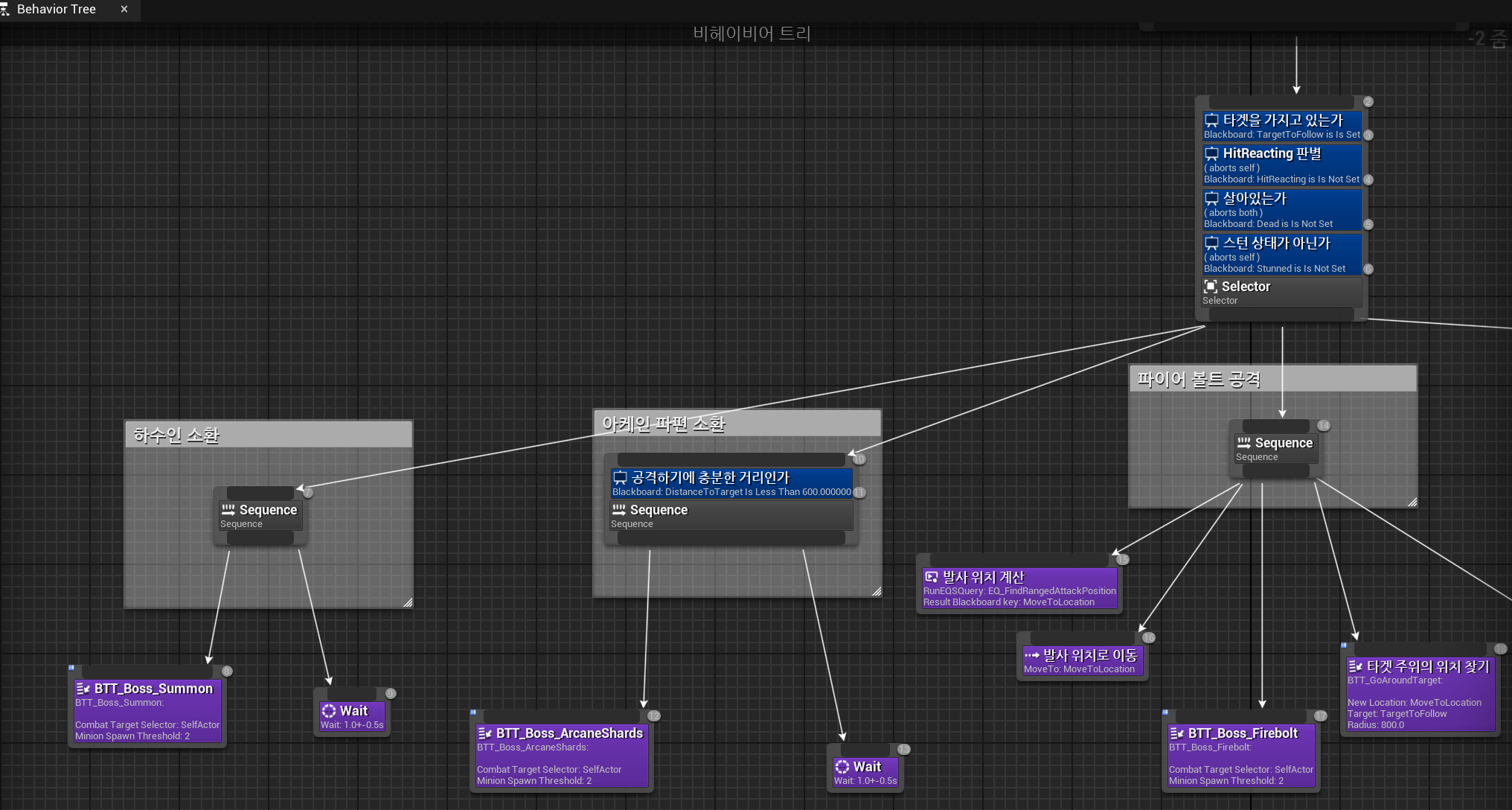Click resize handle of 파이어 볼트 공격 comment box
This screenshot has width=1512, height=810.
[1412, 502]
